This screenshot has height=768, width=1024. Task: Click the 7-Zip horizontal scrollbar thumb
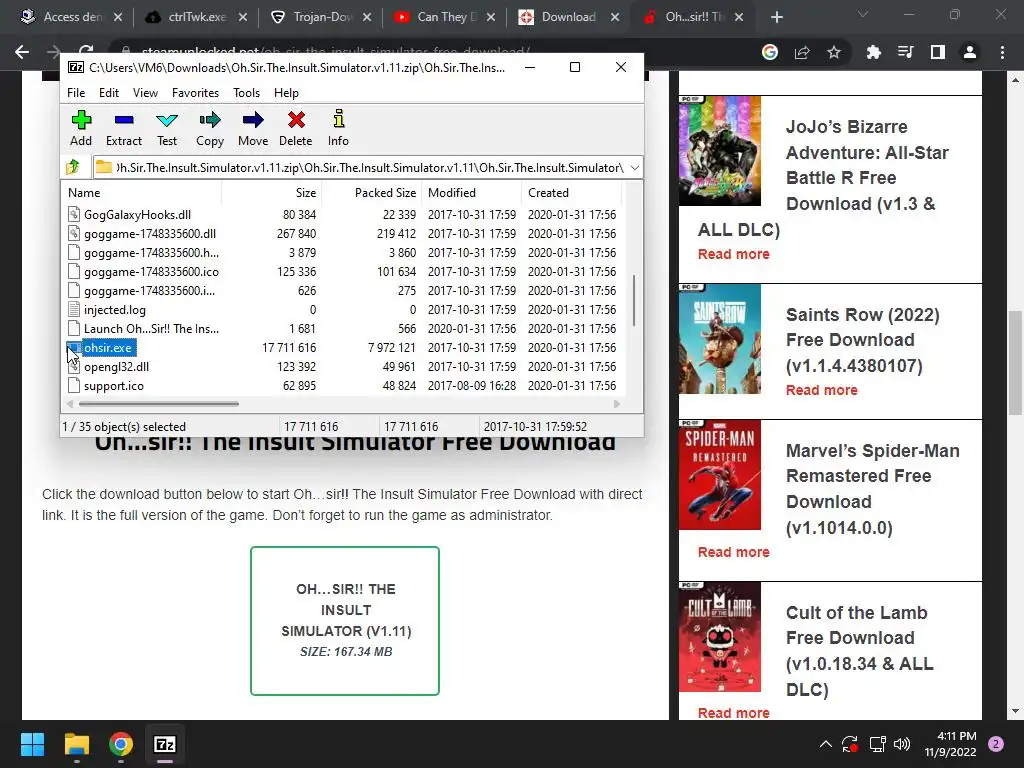click(158, 404)
